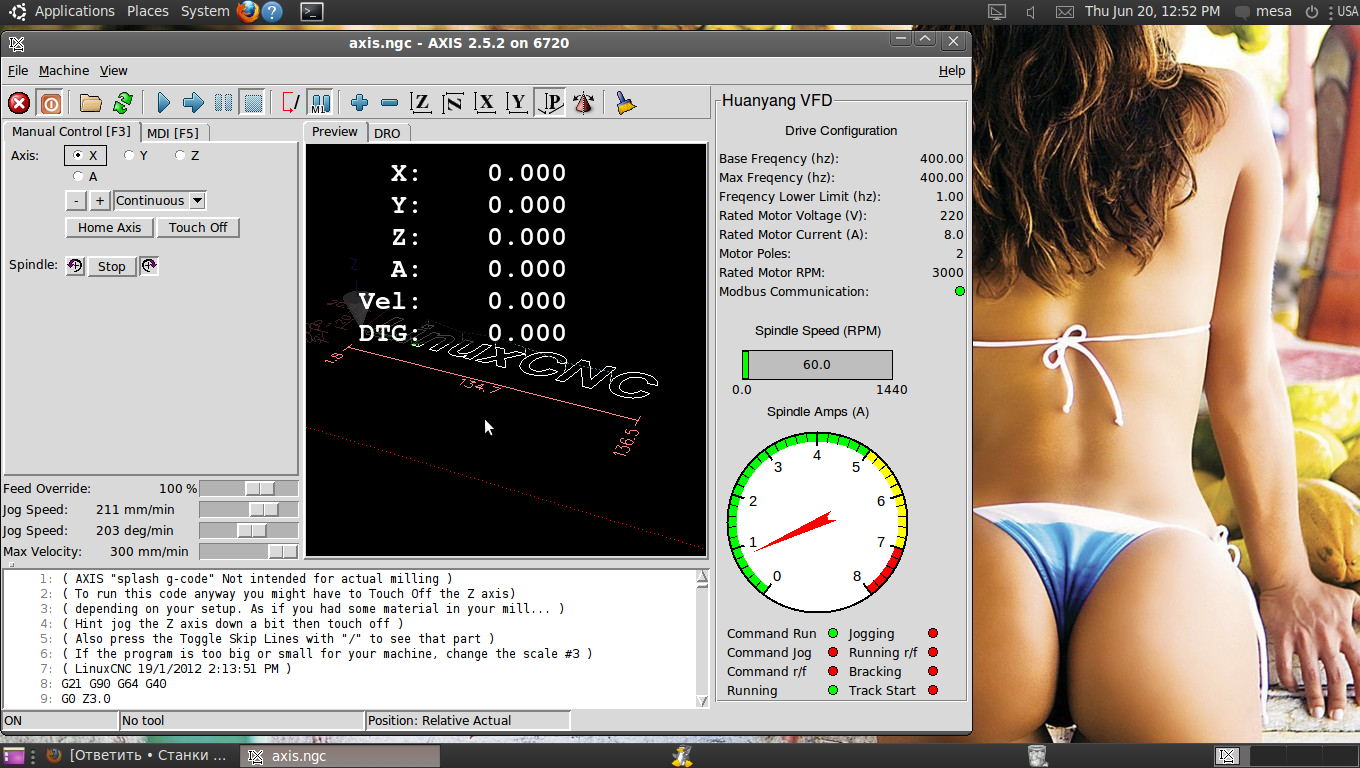This screenshot has width=1360, height=768.
Task: Open the mail indicator in system tray
Action: [x=1065, y=12]
